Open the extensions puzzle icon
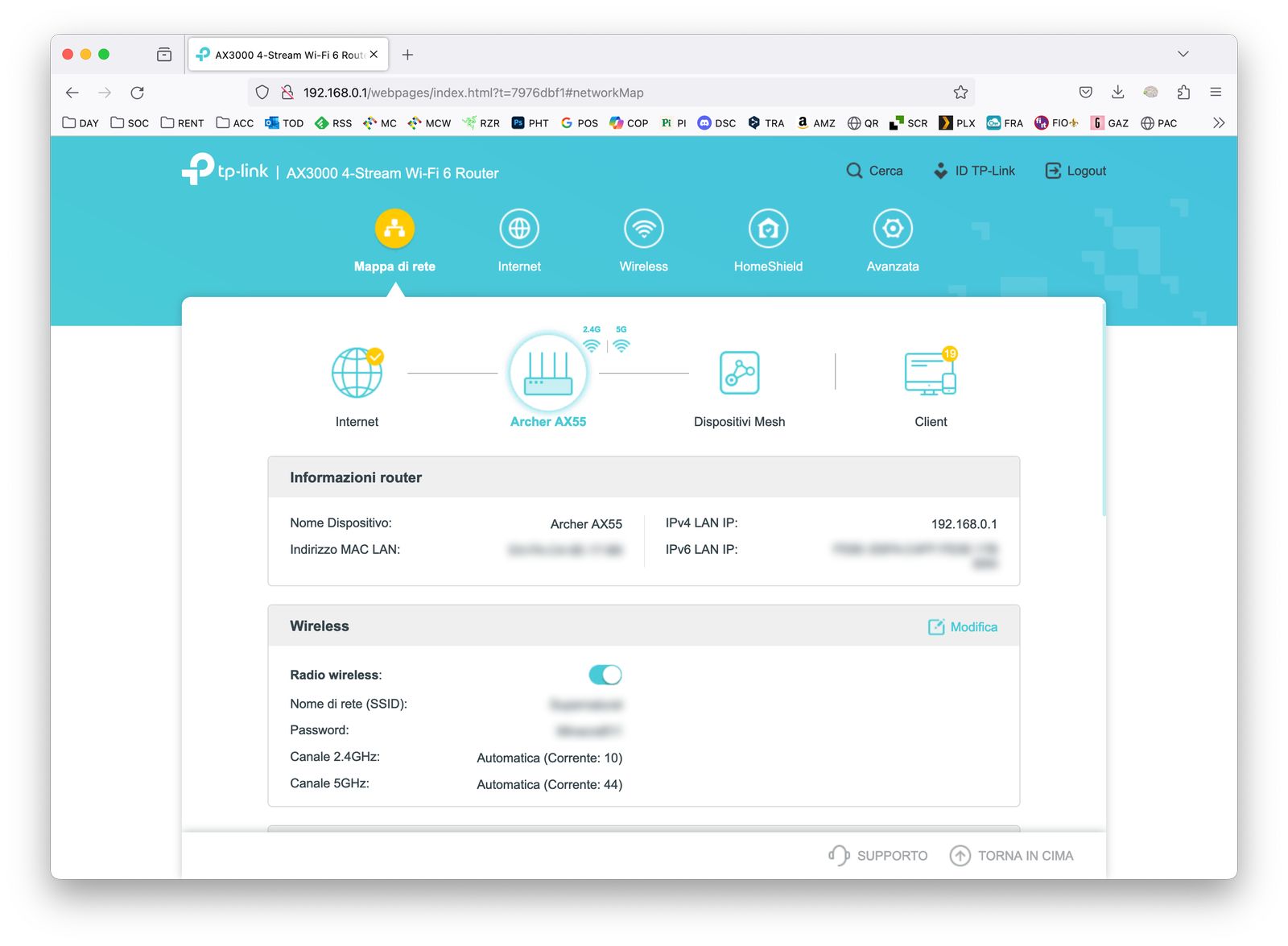This screenshot has height=946, width=1288. coord(1183,93)
